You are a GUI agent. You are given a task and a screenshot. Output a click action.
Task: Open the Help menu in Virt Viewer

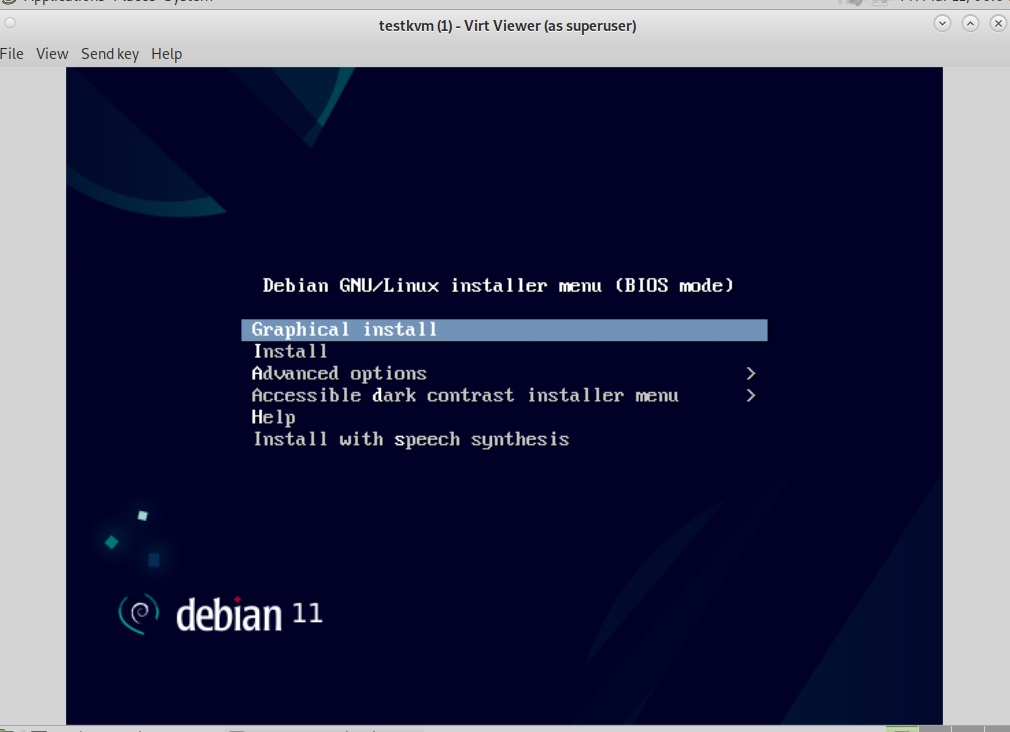point(167,53)
